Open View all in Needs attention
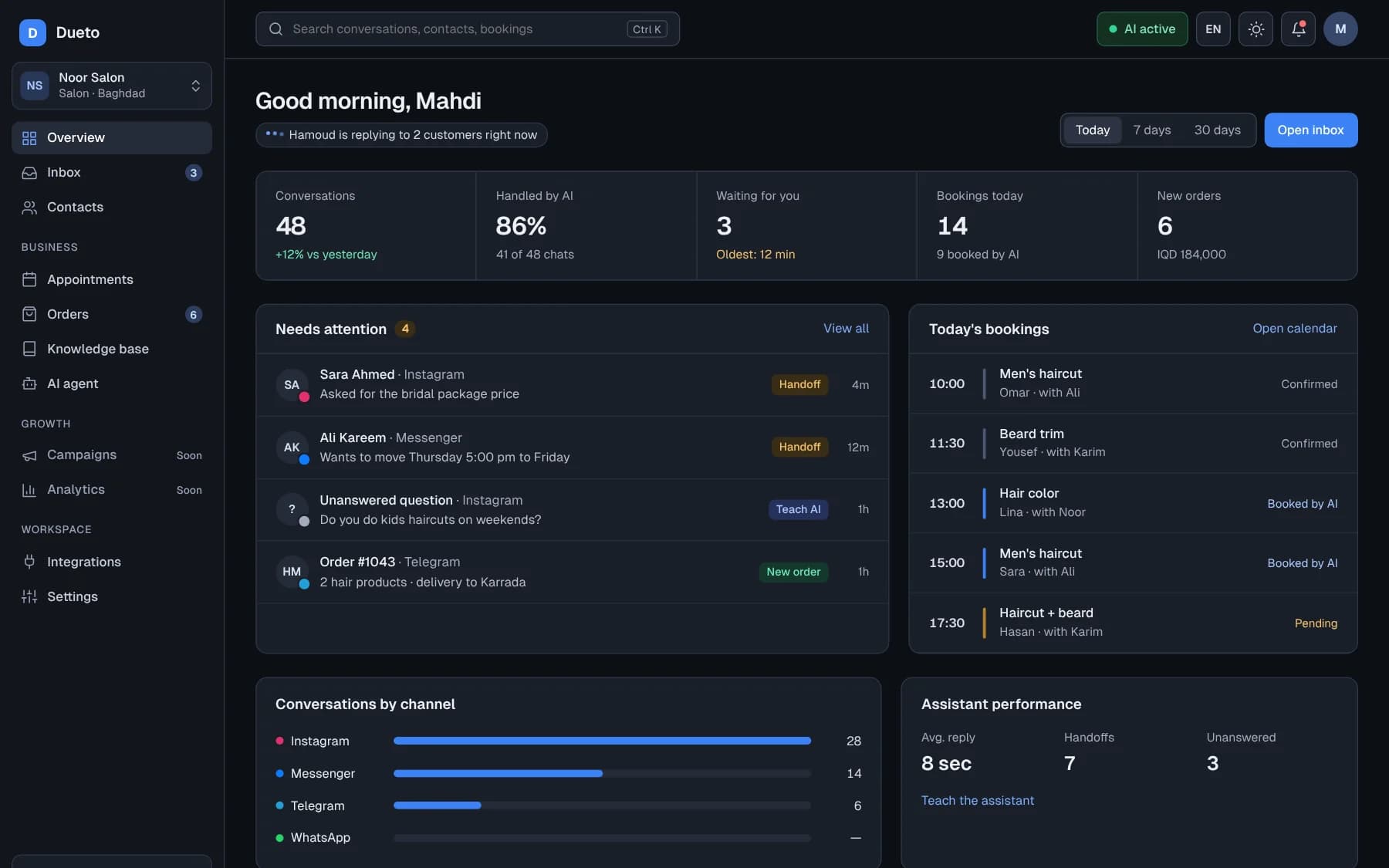This screenshot has width=1389, height=868. (846, 329)
